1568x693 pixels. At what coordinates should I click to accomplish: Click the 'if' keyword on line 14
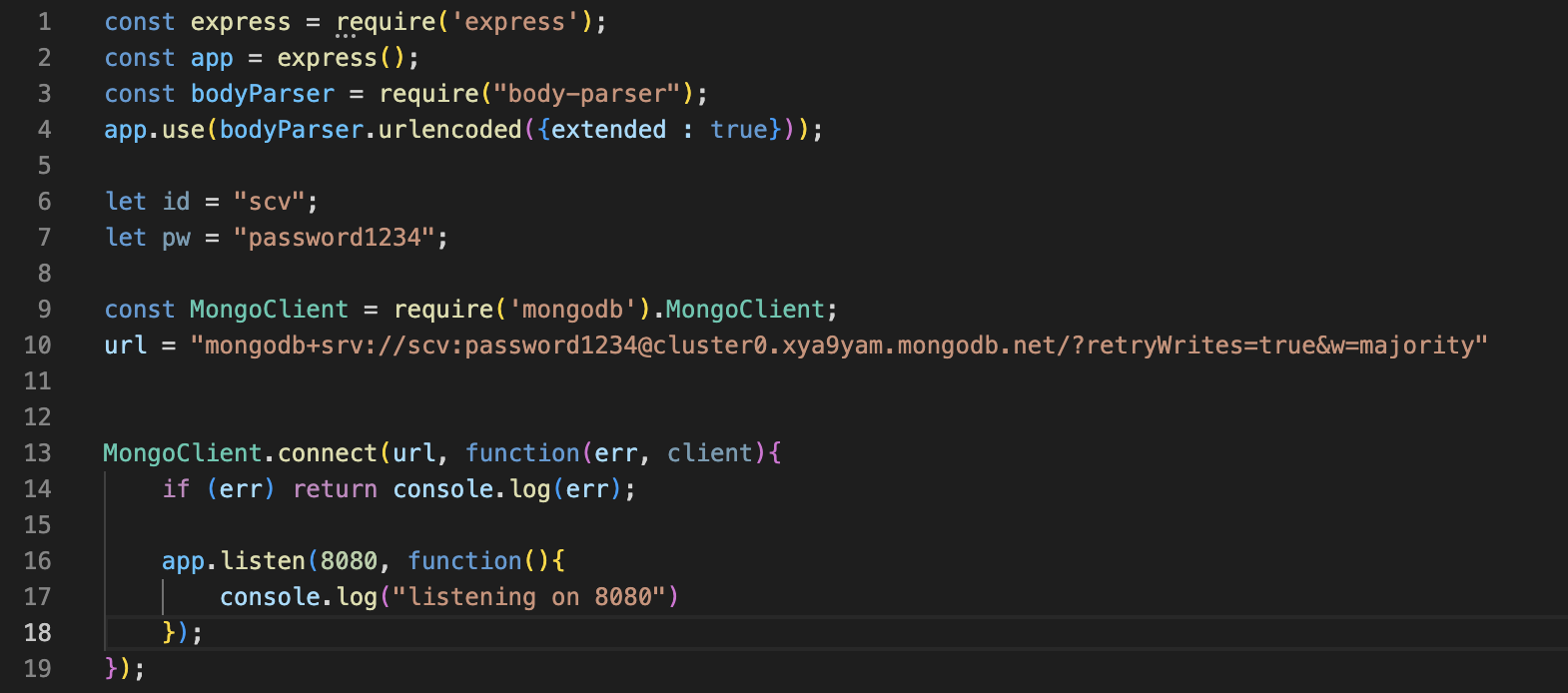point(176,489)
